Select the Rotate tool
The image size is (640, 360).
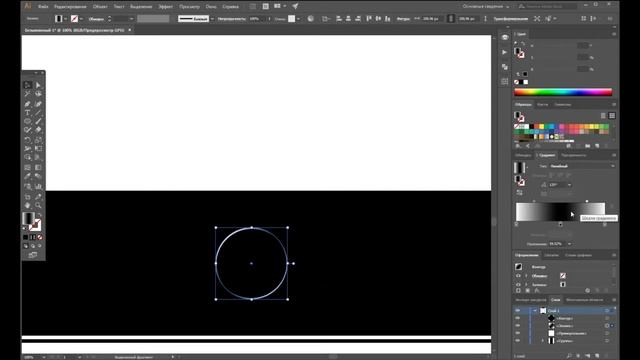(x=27, y=140)
